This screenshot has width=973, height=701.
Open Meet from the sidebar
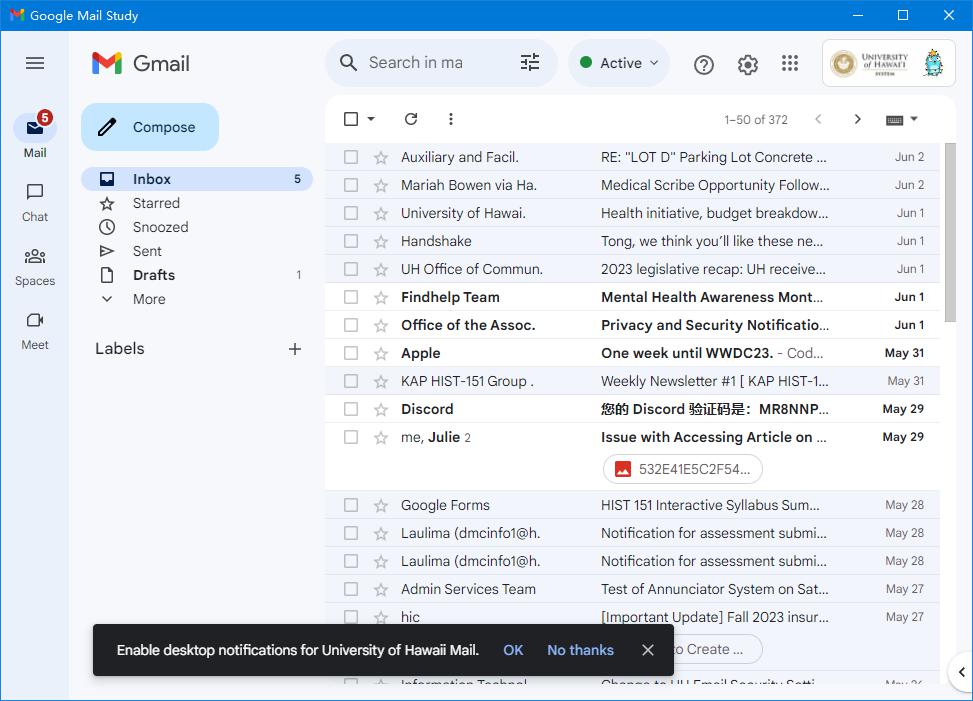tap(35, 331)
